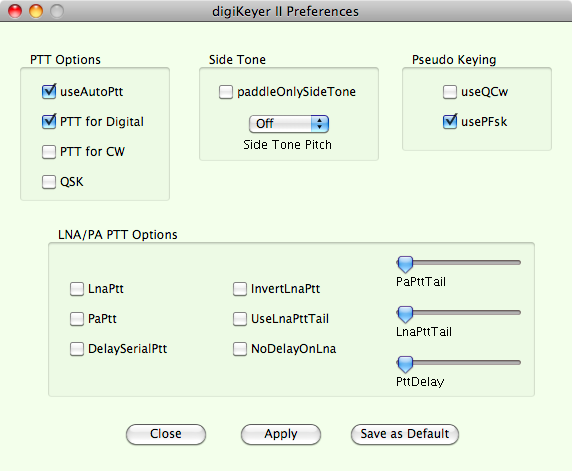This screenshot has width=572, height=471.
Task: Uncheck PTT for Digital option
Action: pos(49,121)
